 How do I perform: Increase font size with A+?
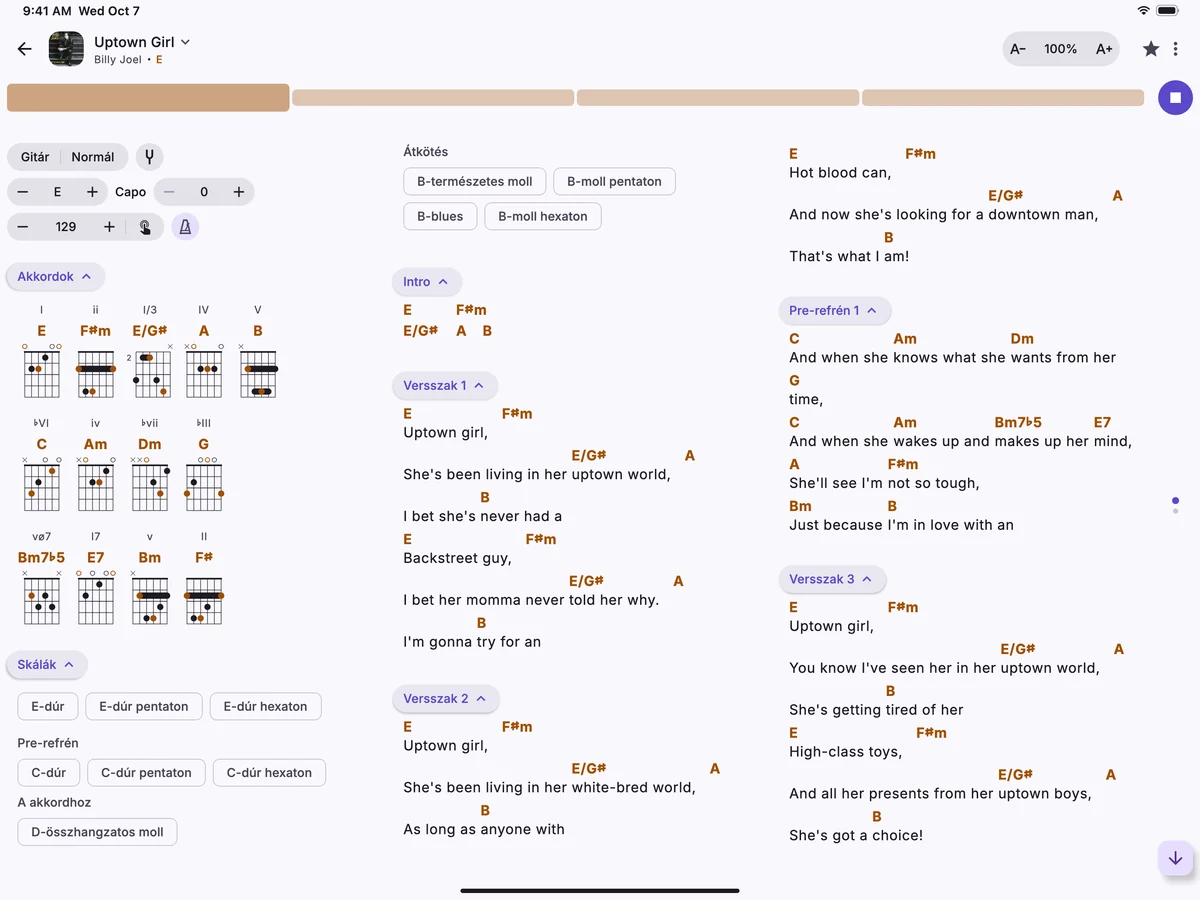coord(1104,49)
